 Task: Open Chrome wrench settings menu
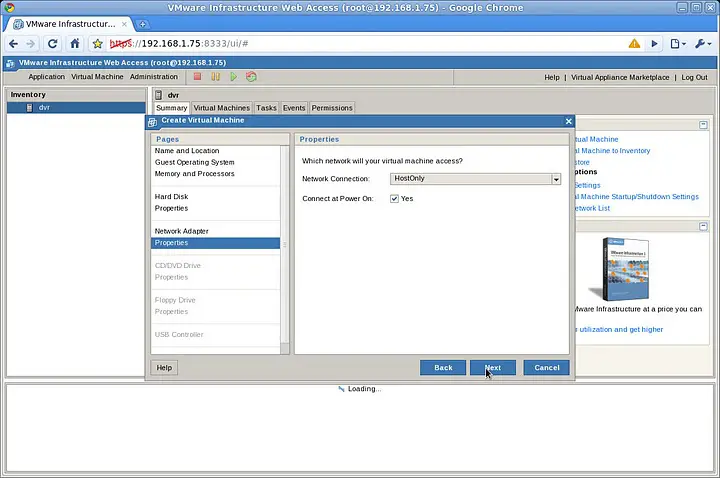pyautogui.click(x=704, y=44)
